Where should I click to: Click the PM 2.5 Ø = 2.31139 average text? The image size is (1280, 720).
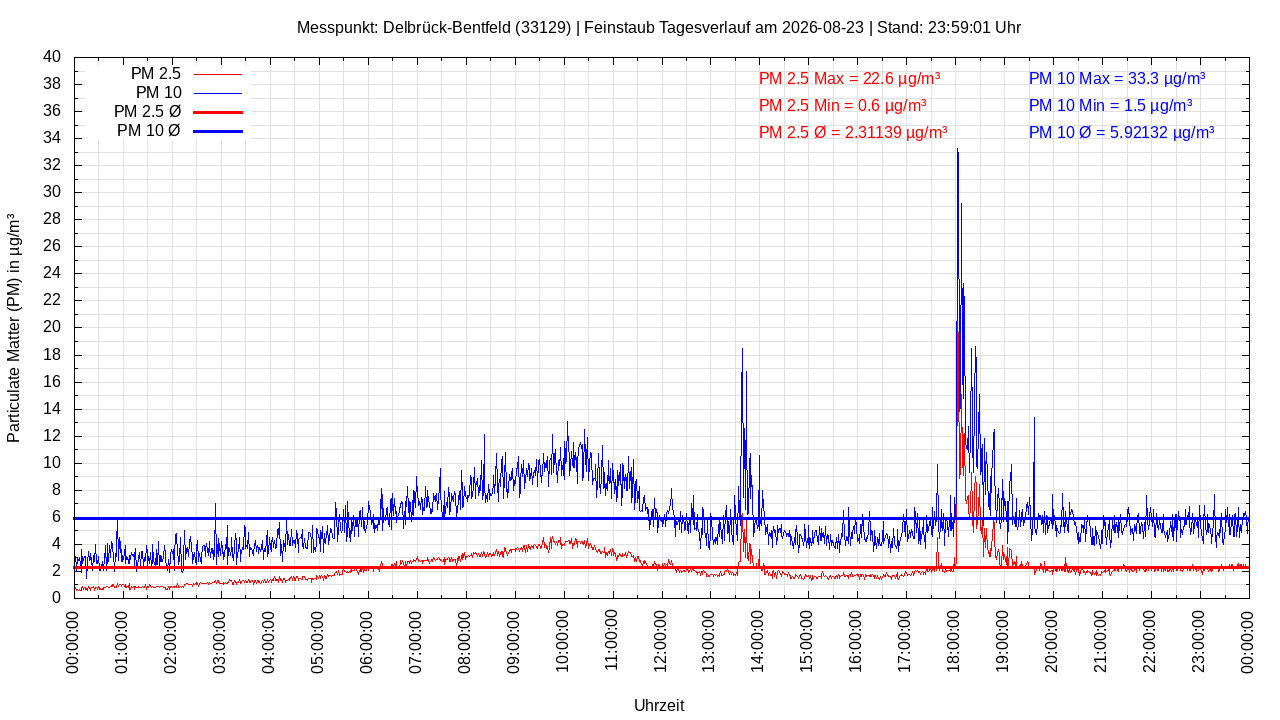853,132
